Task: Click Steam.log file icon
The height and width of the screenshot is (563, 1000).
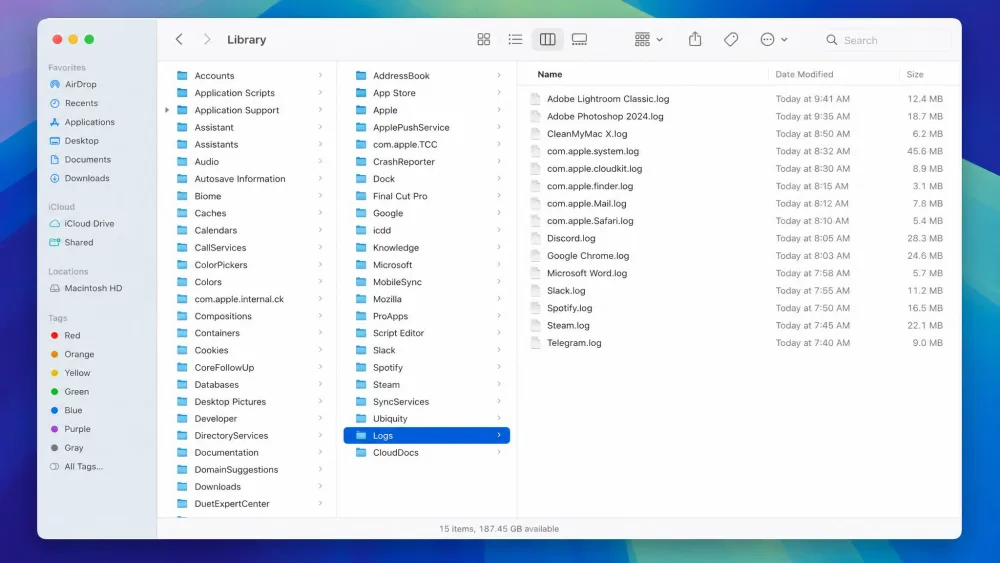Action: point(535,325)
